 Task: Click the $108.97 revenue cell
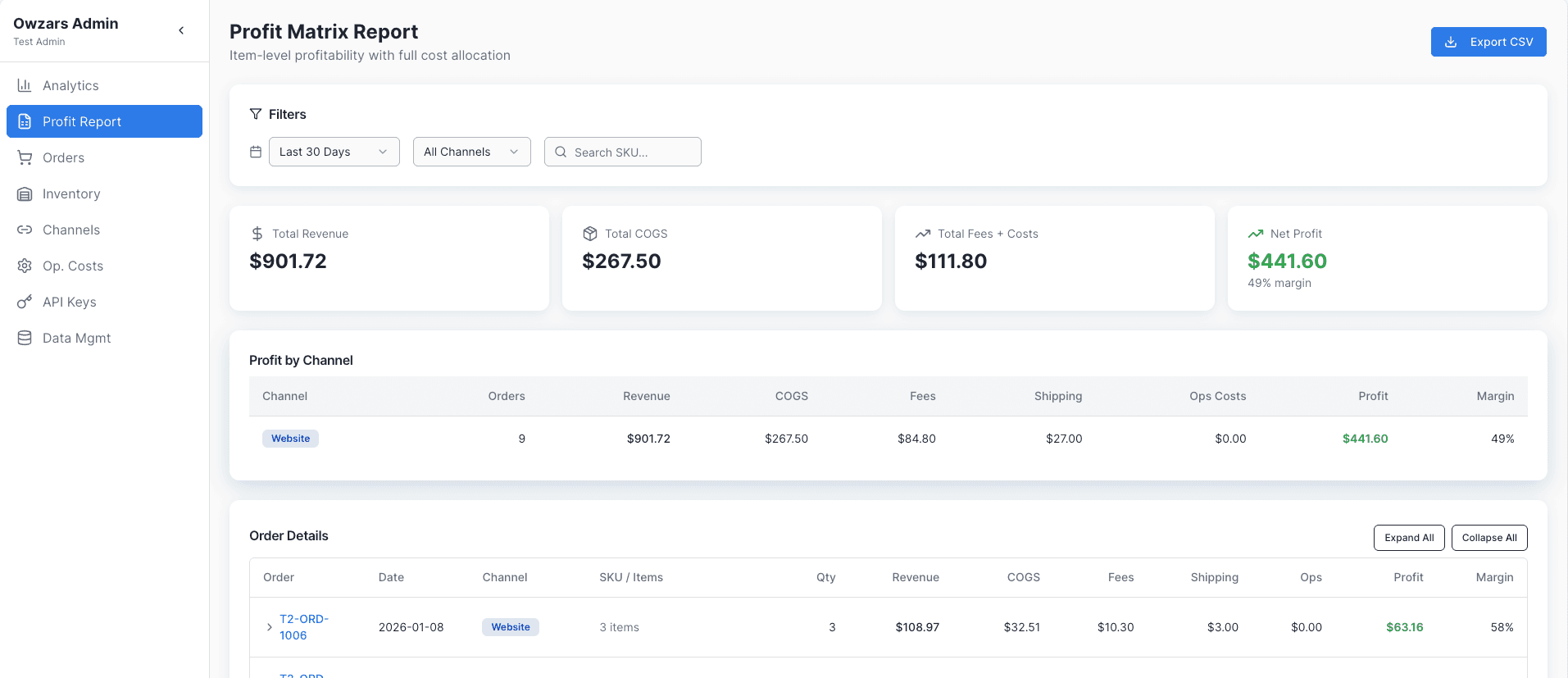[x=917, y=627]
